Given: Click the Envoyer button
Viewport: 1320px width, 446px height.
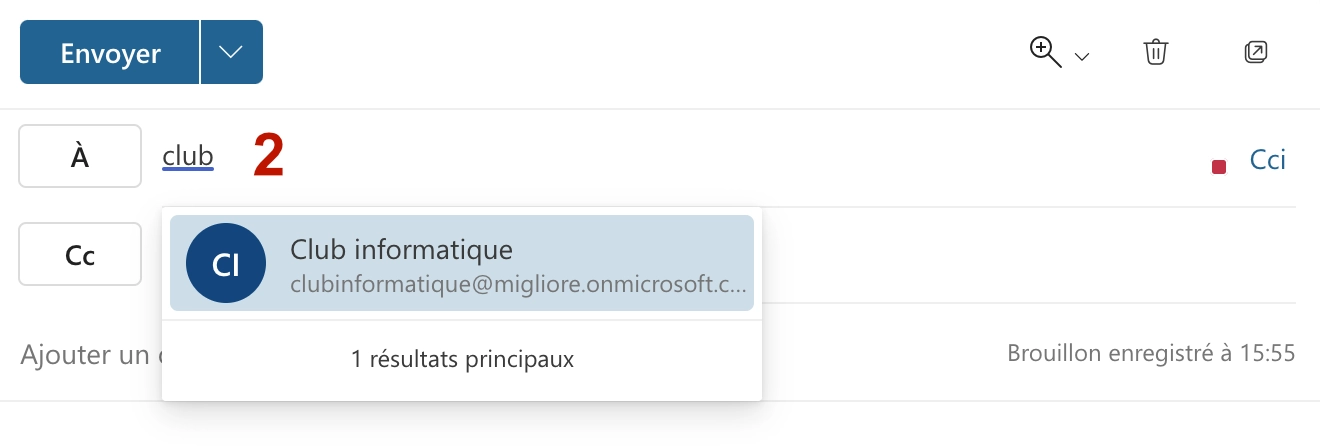Looking at the screenshot, I should pos(110,52).
